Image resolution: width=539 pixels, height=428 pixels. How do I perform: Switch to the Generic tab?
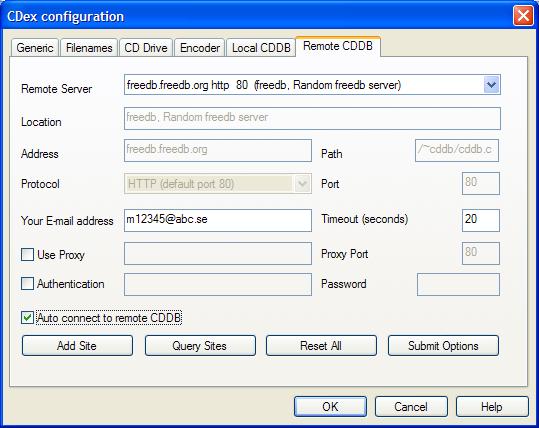(35, 47)
